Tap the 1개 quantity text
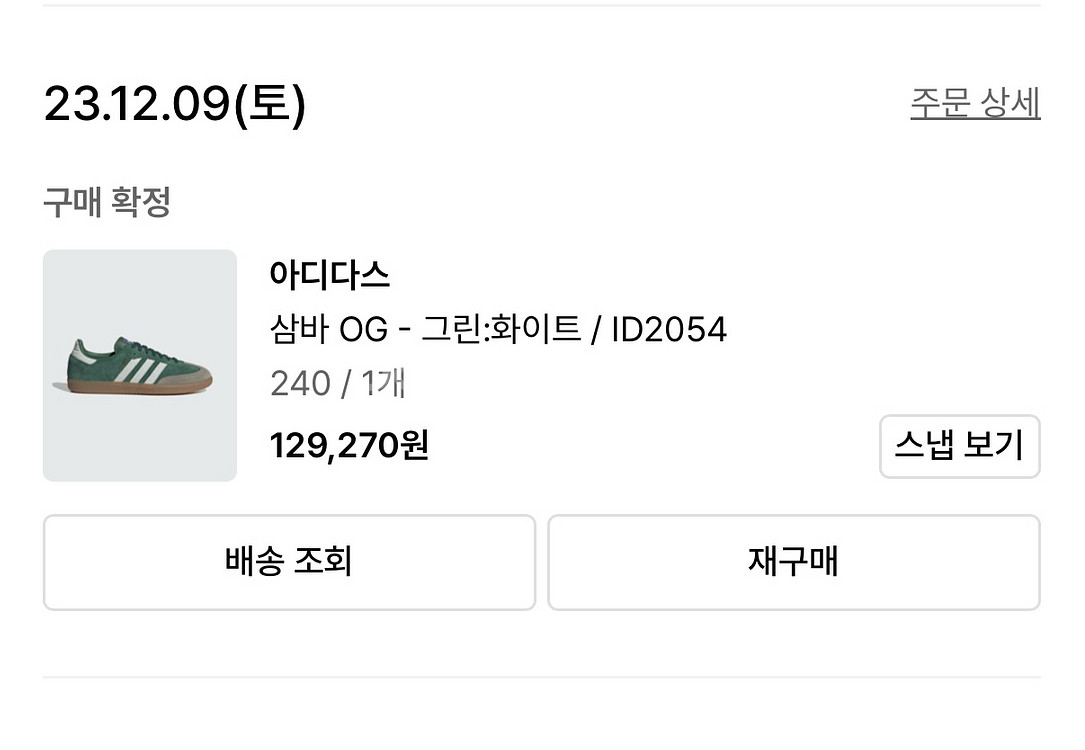Image resolution: width=1085 pixels, height=750 pixels. point(383,384)
